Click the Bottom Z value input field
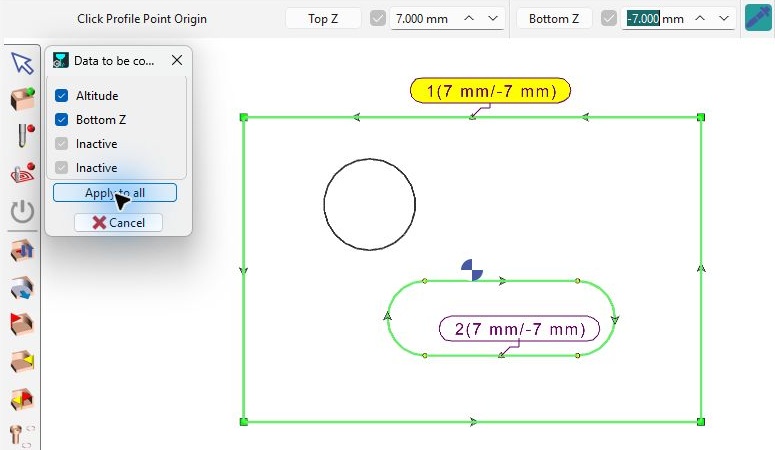This screenshot has width=775, height=450. pyautogui.click(x=655, y=19)
